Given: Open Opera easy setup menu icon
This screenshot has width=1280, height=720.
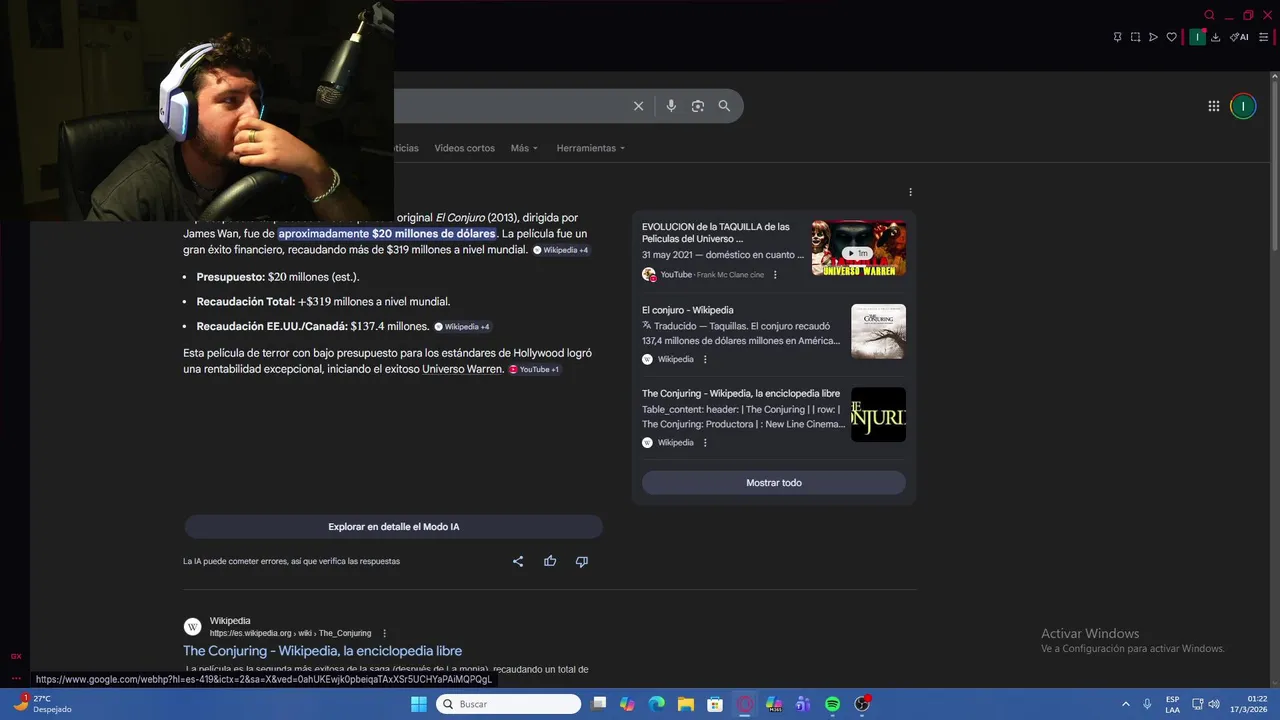Looking at the screenshot, I should (1263, 37).
